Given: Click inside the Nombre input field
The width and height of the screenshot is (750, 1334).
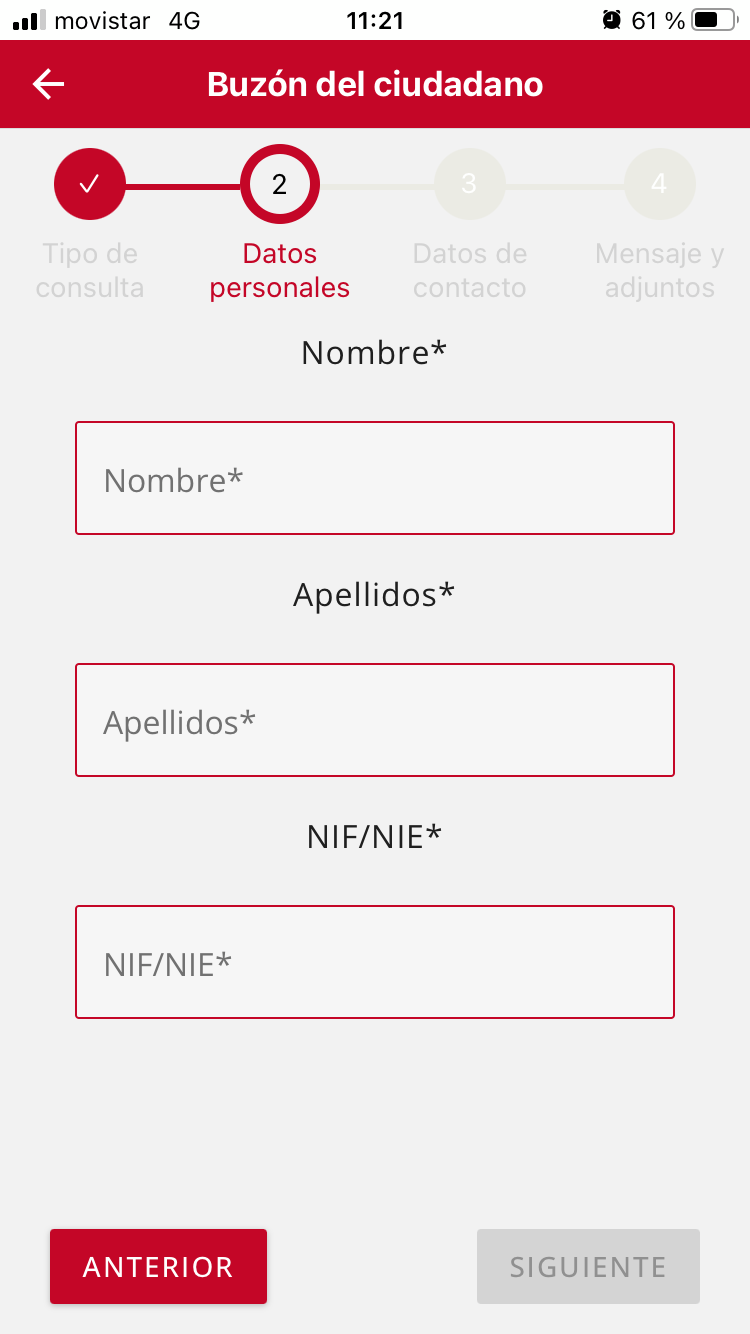Looking at the screenshot, I should pos(375,478).
